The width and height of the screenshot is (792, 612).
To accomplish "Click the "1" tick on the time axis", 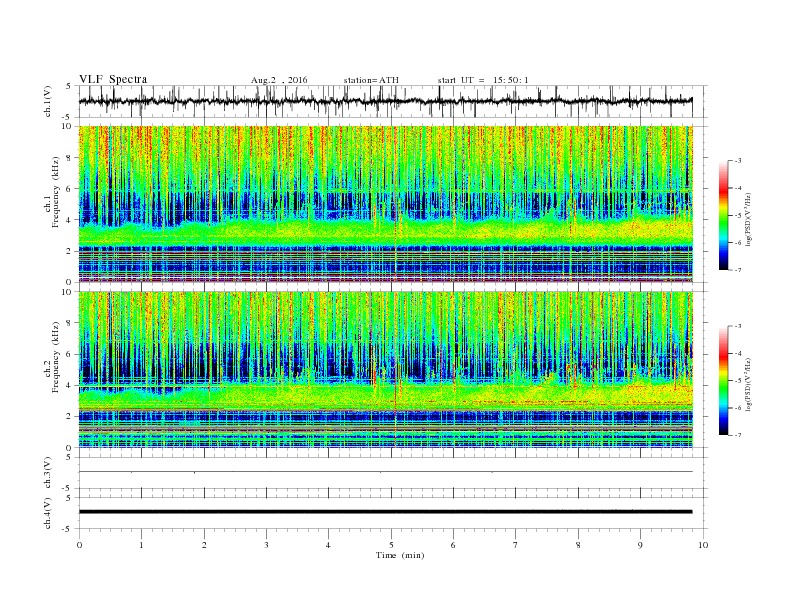I will (141, 545).
